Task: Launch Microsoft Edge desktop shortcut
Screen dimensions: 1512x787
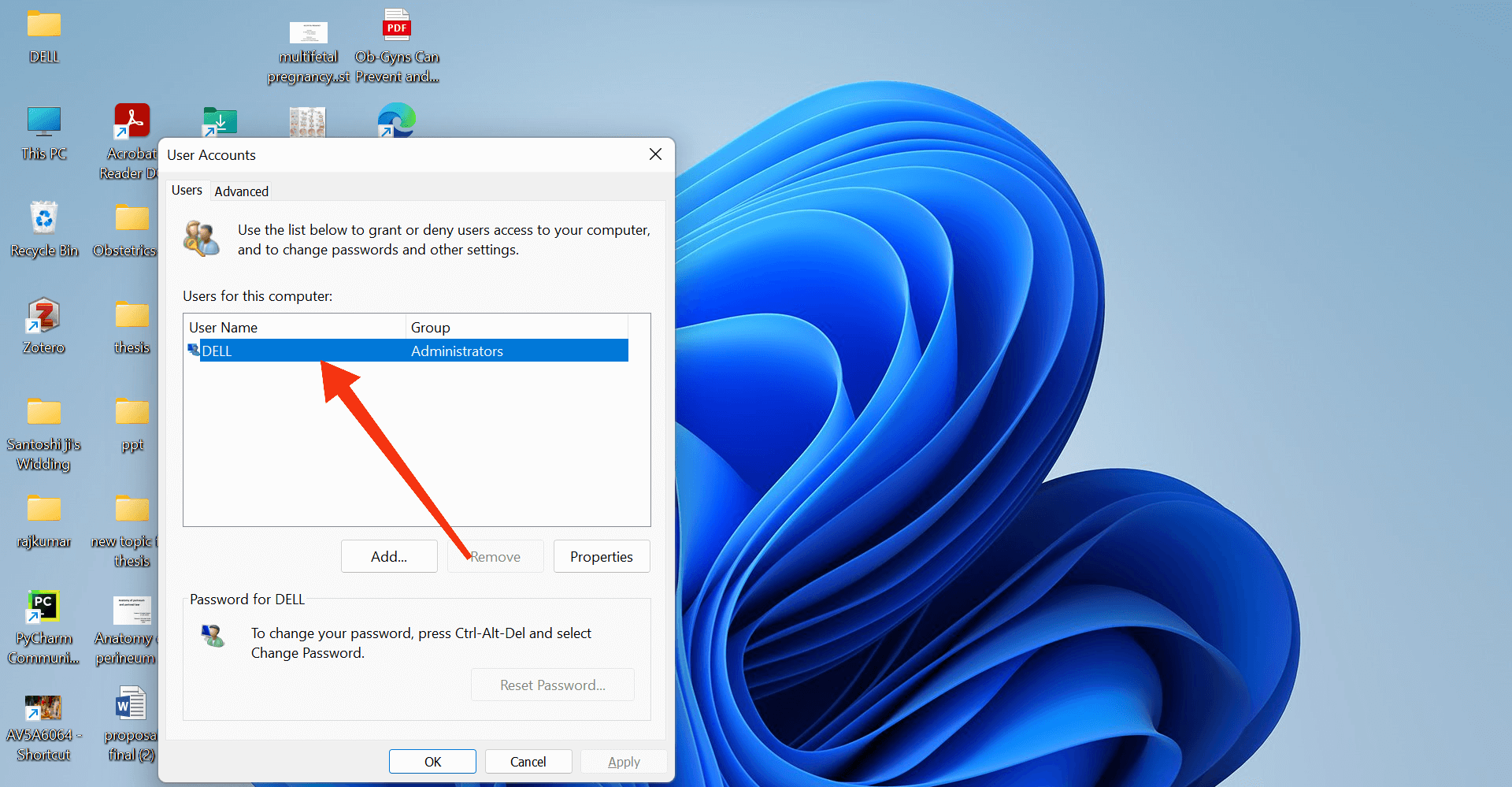Action: click(x=396, y=120)
